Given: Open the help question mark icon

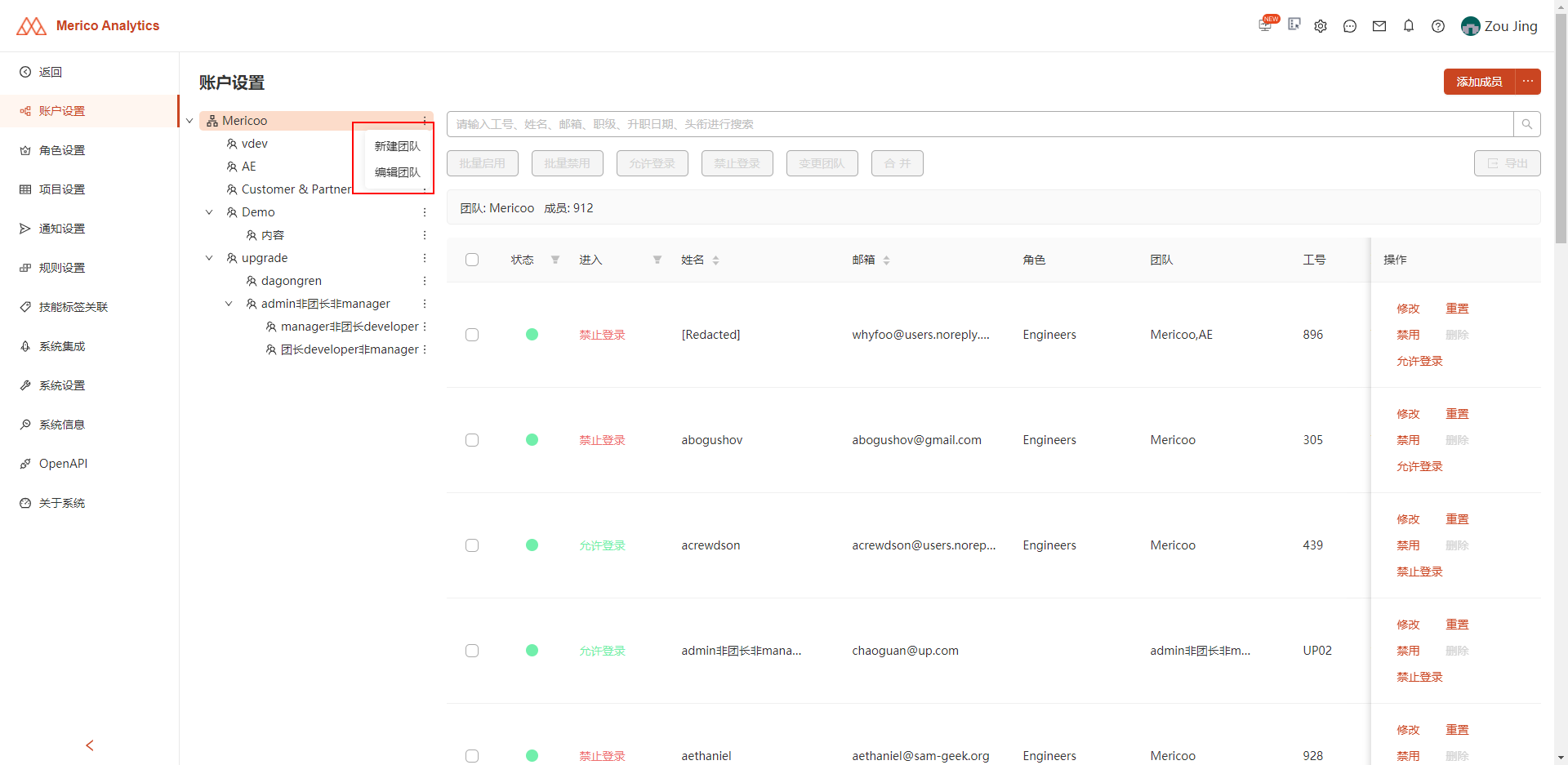Looking at the screenshot, I should click(x=1438, y=26).
